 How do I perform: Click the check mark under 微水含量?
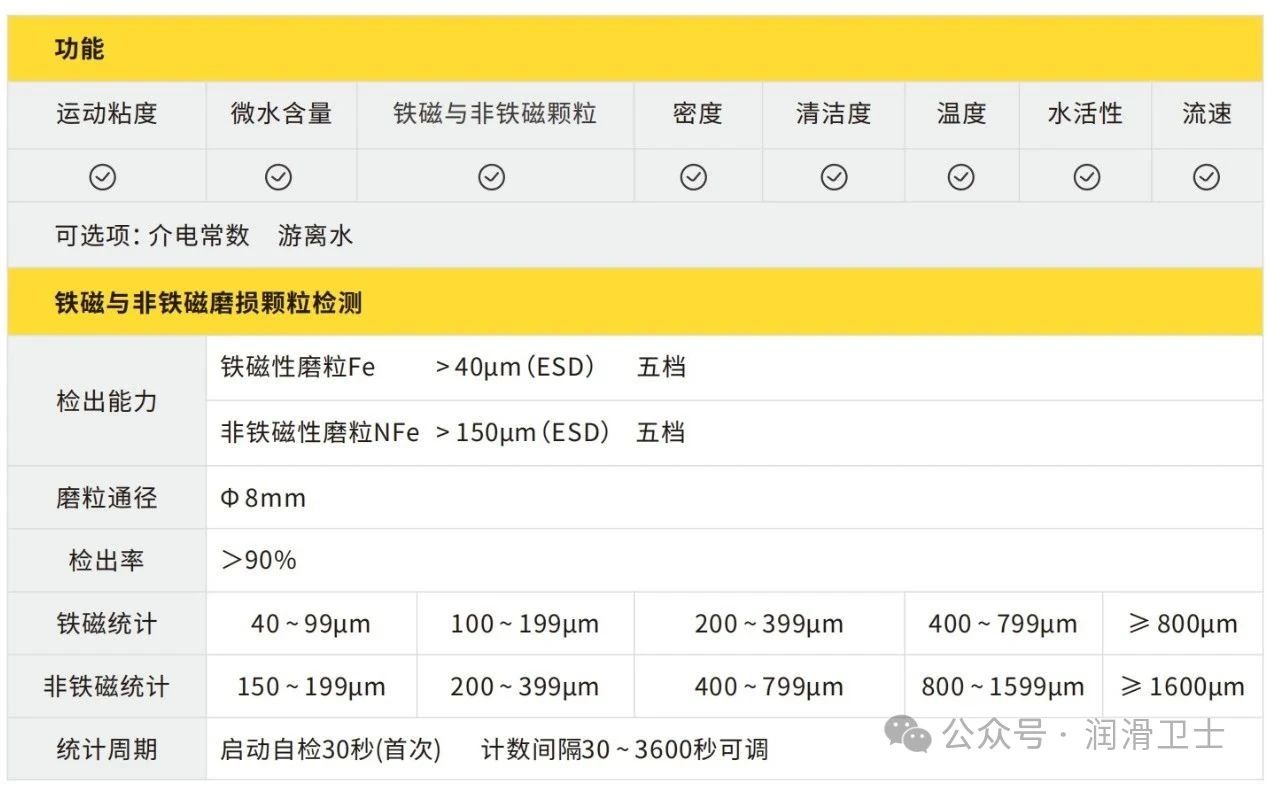pos(278,177)
